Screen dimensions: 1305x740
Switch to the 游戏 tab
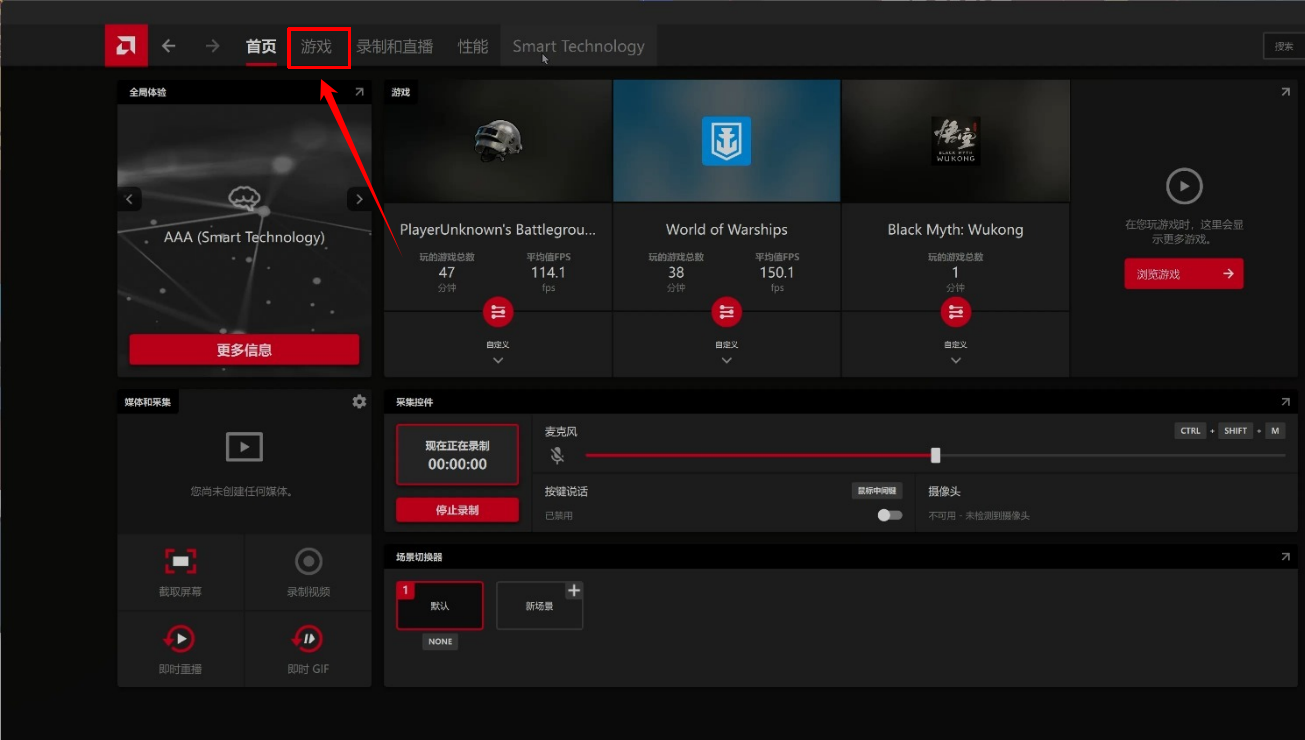317,46
